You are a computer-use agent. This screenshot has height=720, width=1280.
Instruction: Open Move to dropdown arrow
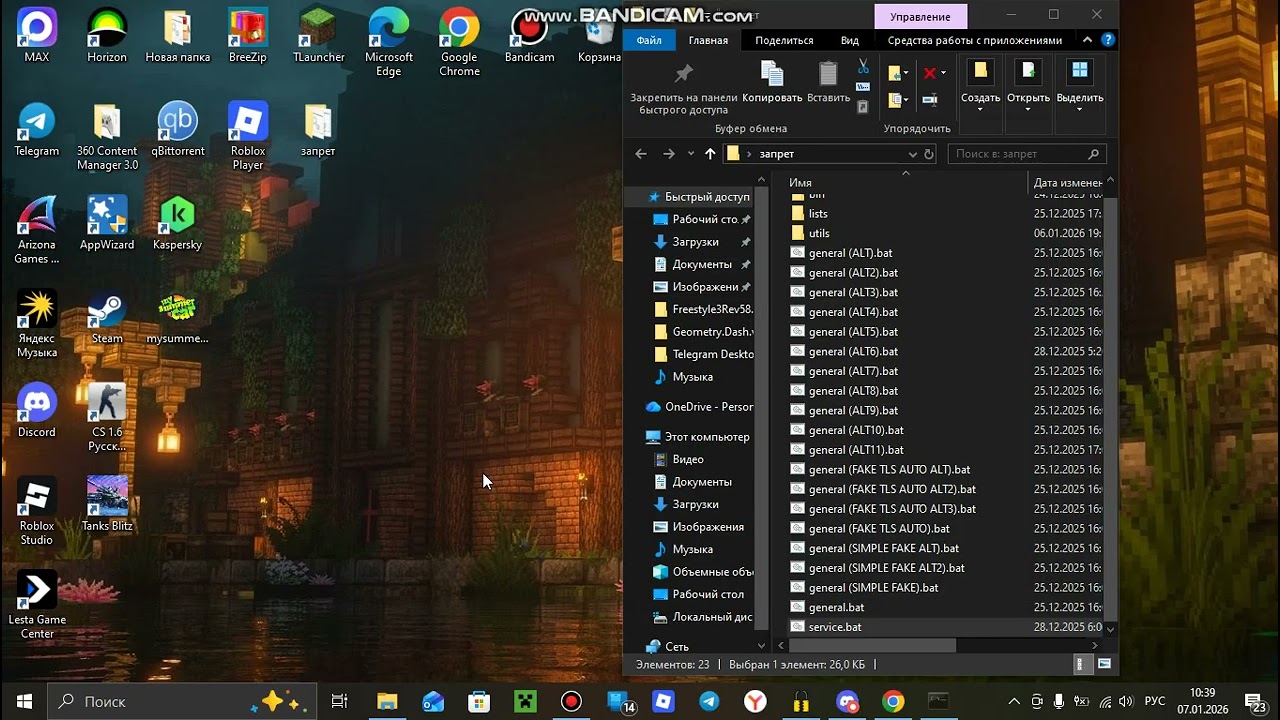pos(905,73)
